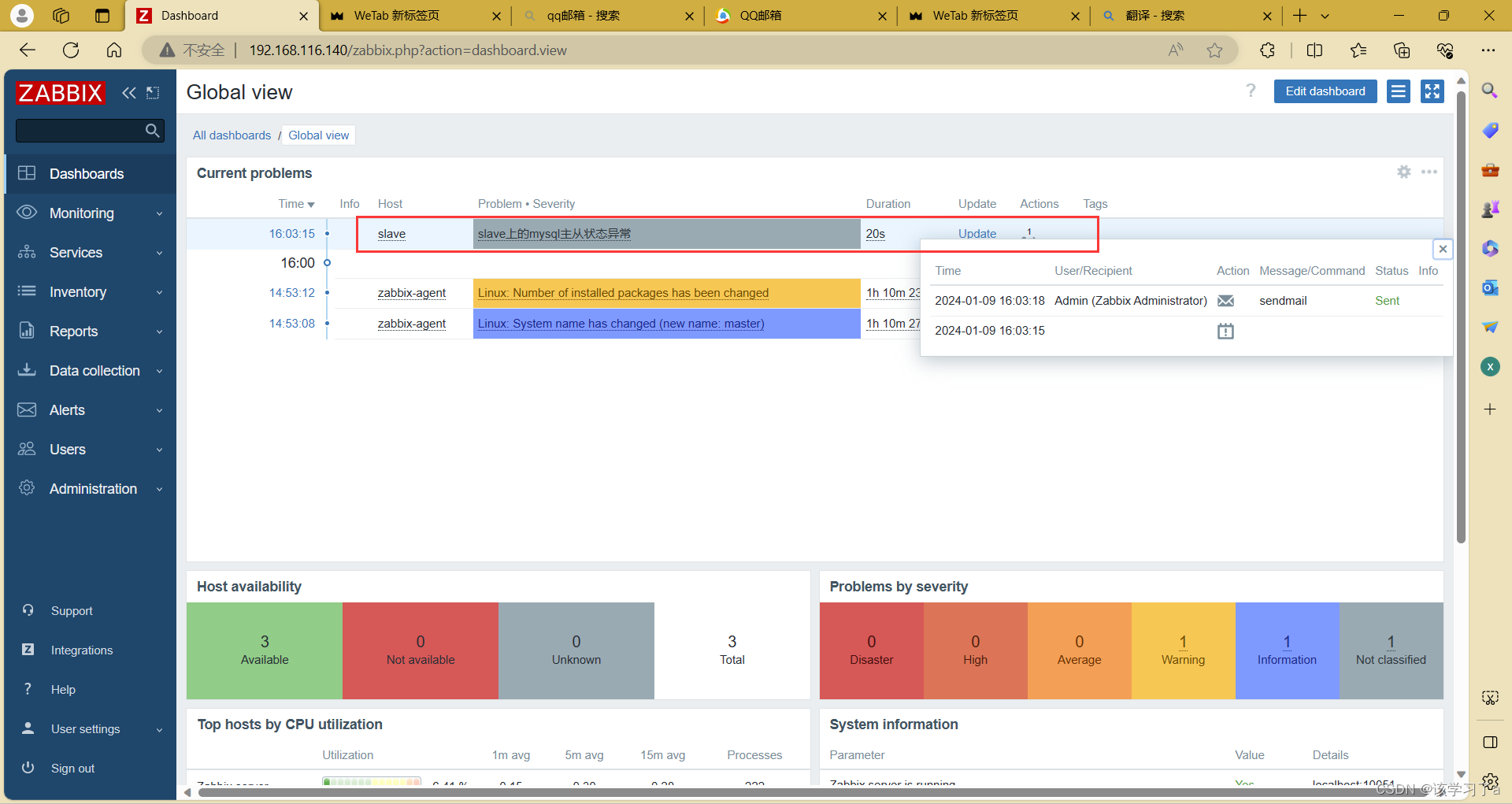This screenshot has width=1512, height=804.
Task: Open Support link in sidebar
Action: [x=72, y=611]
